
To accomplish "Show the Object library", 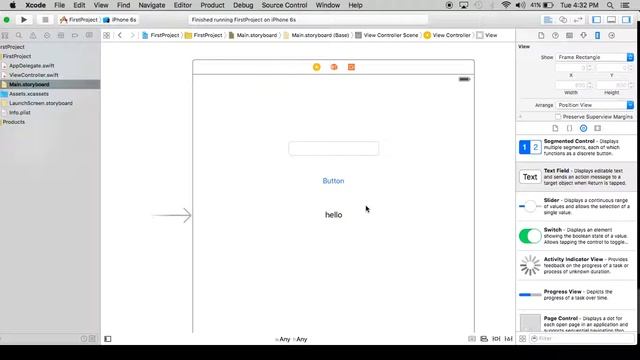I will [x=584, y=128].
